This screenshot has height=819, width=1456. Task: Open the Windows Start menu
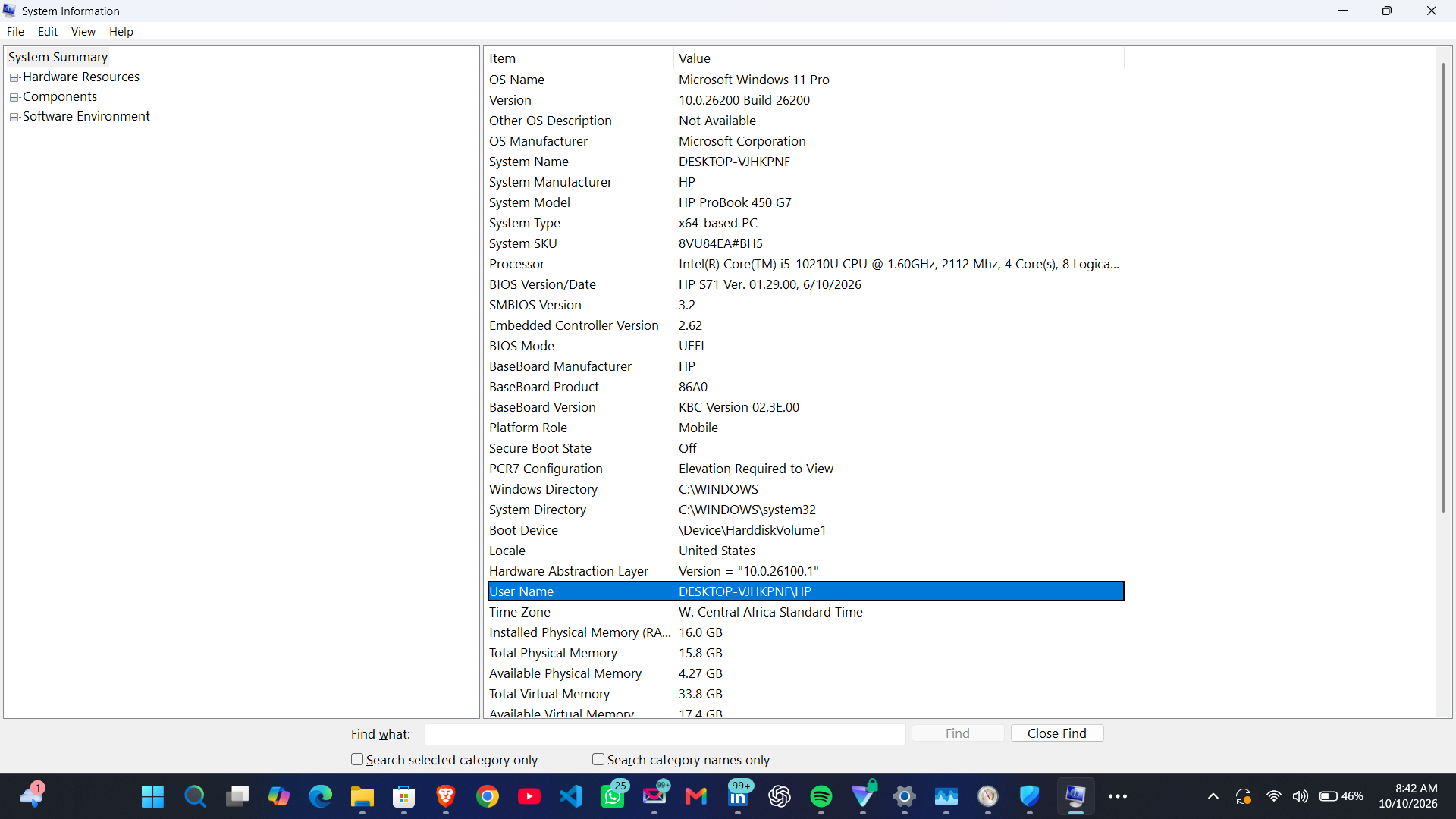tap(152, 796)
